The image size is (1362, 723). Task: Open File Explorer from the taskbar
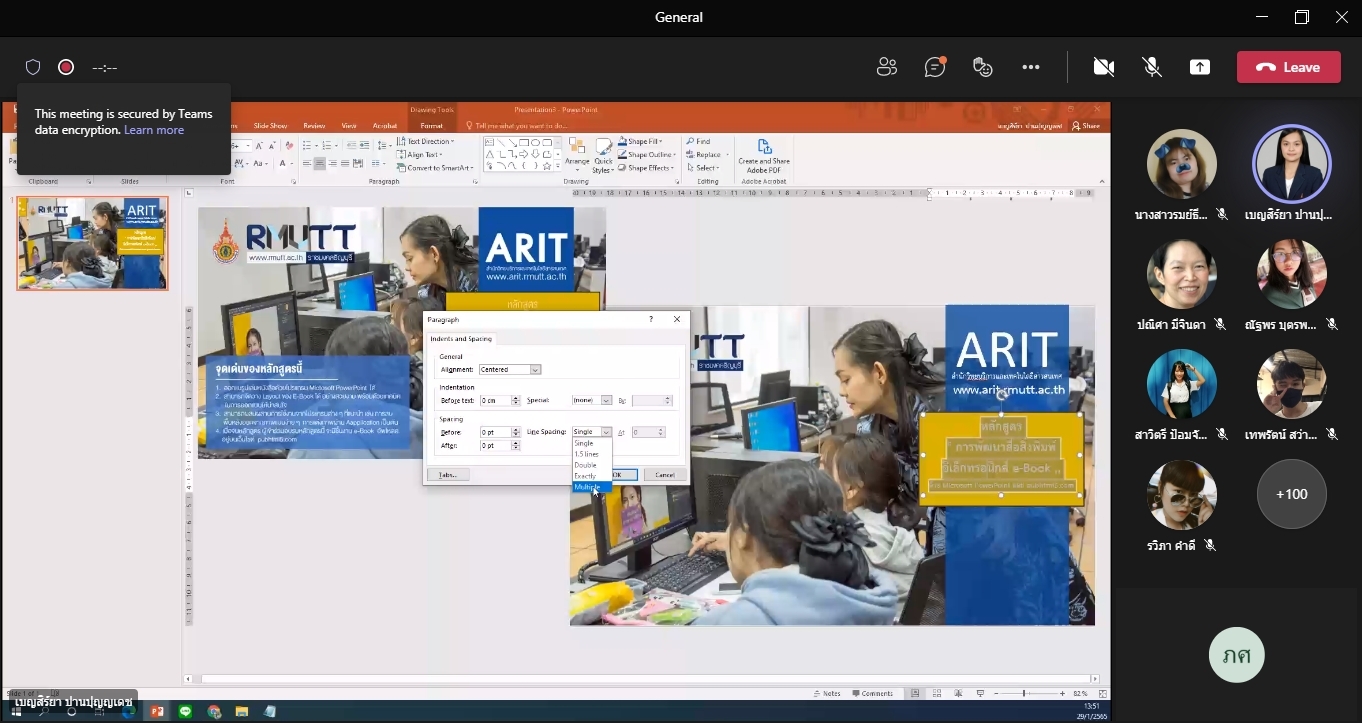coord(242,712)
